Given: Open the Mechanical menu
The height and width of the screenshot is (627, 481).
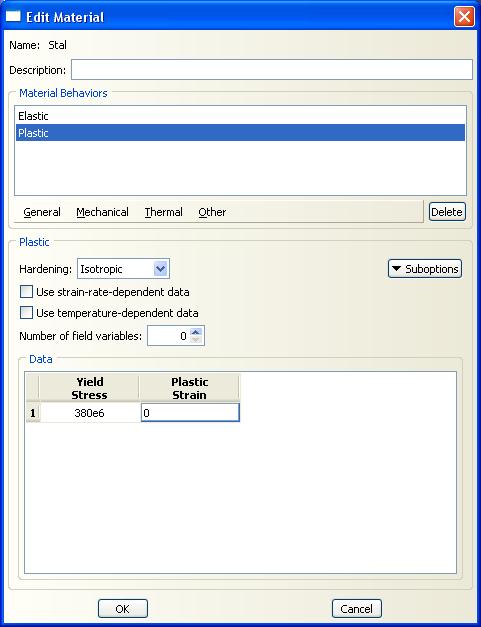Looking at the screenshot, I should tap(102, 212).
